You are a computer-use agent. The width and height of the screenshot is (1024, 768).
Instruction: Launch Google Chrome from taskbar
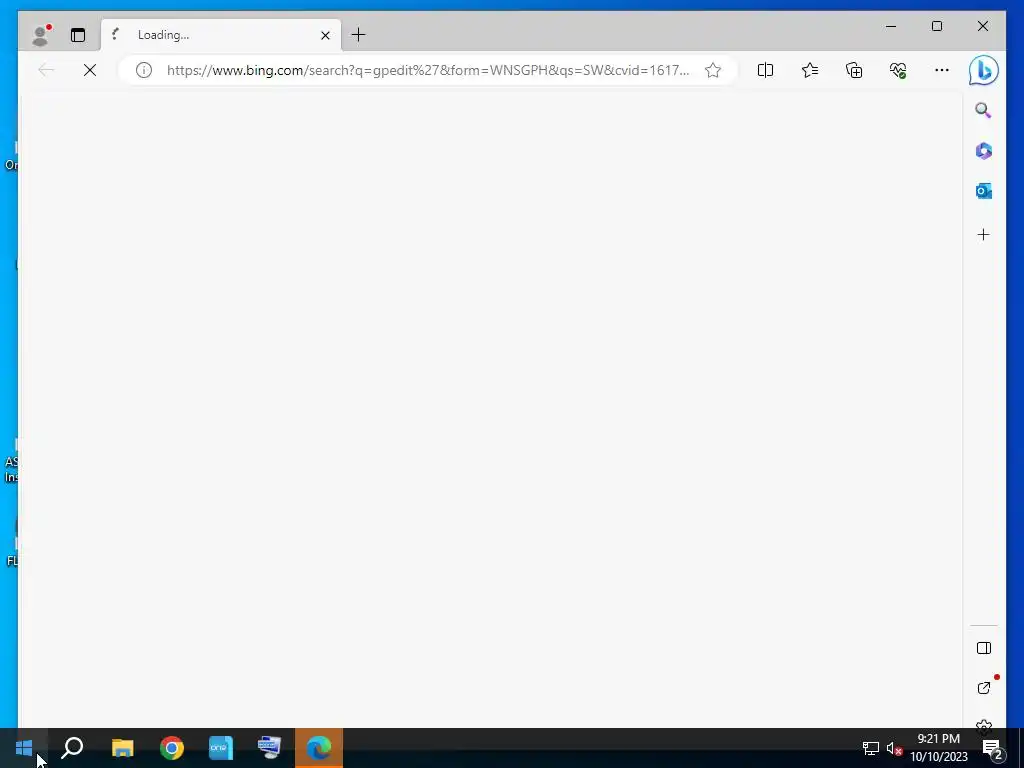[x=172, y=748]
